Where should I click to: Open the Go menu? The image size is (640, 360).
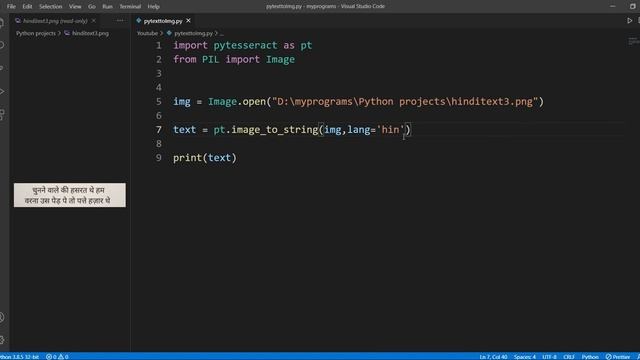(92, 7)
